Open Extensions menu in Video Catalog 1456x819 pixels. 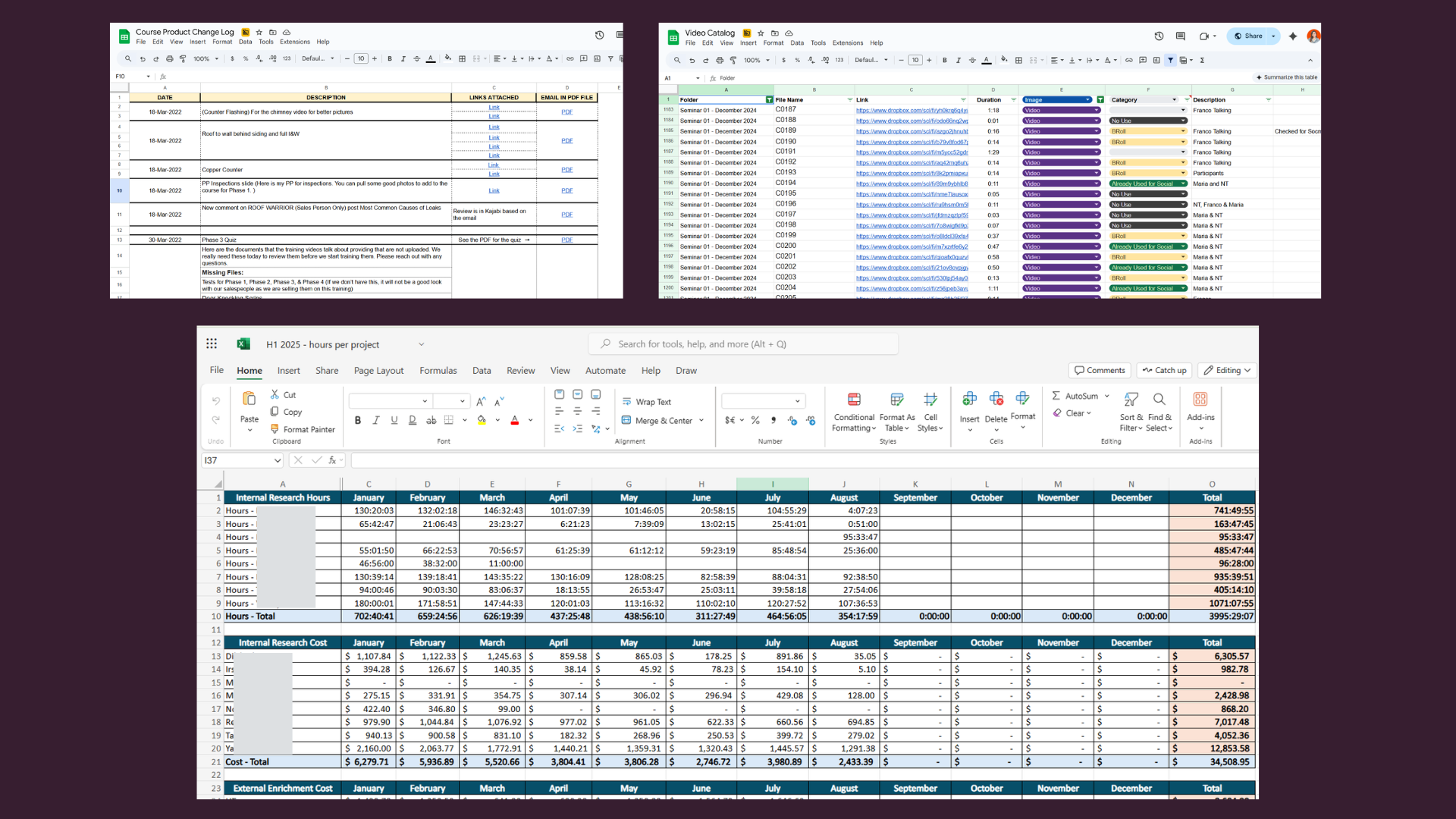[847, 43]
